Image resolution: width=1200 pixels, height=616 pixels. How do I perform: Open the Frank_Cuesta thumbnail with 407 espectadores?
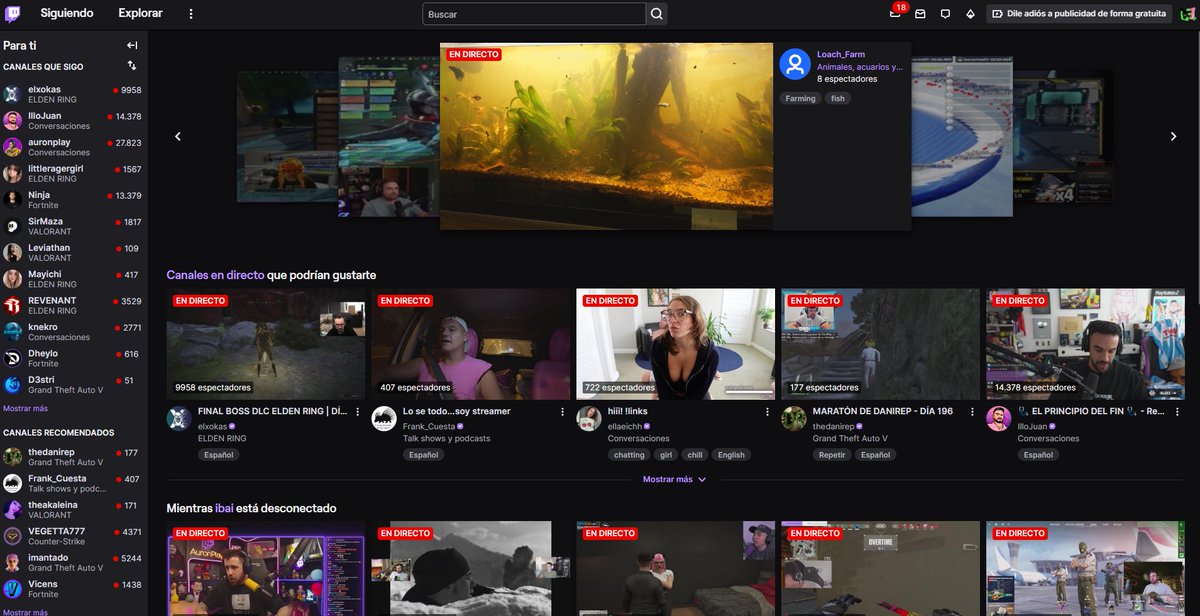point(470,344)
